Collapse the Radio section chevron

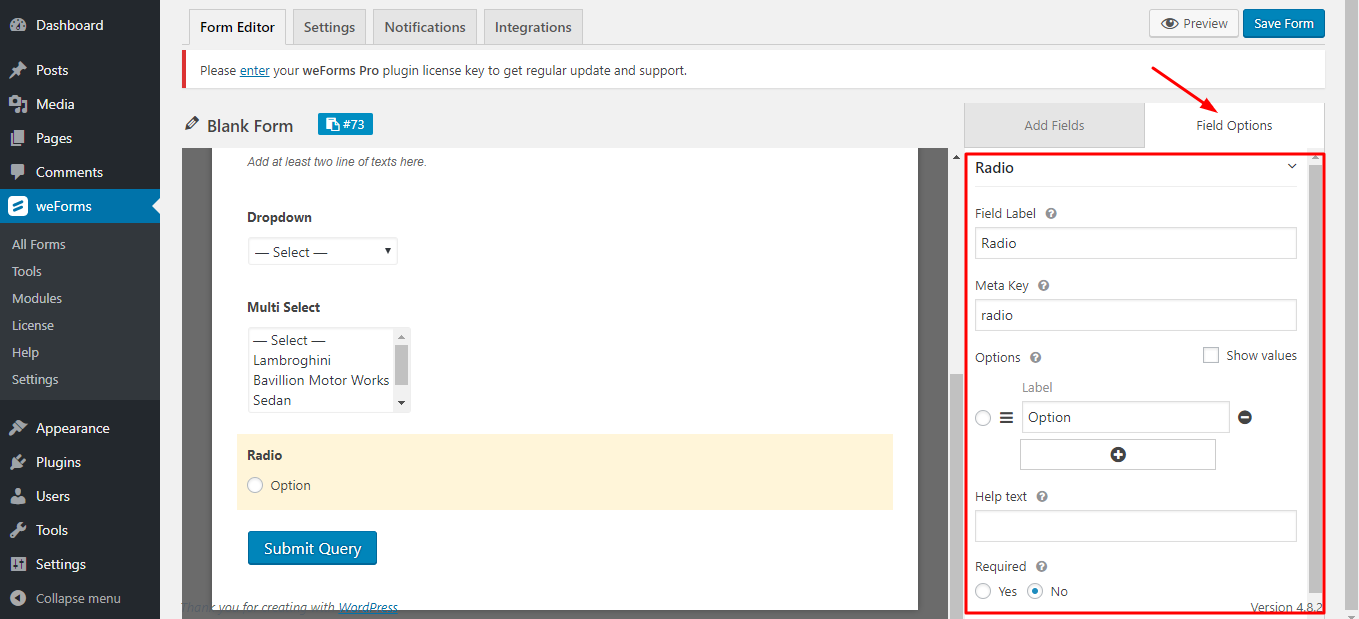pyautogui.click(x=1292, y=167)
